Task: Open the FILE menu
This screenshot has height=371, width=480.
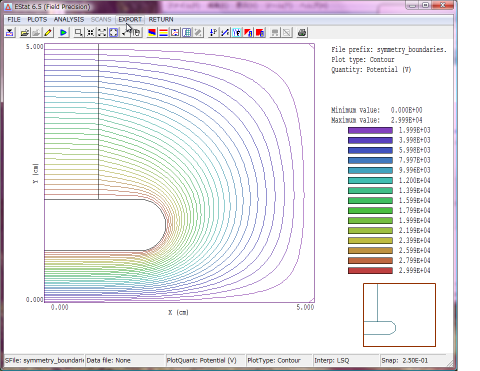Action: pos(14,20)
